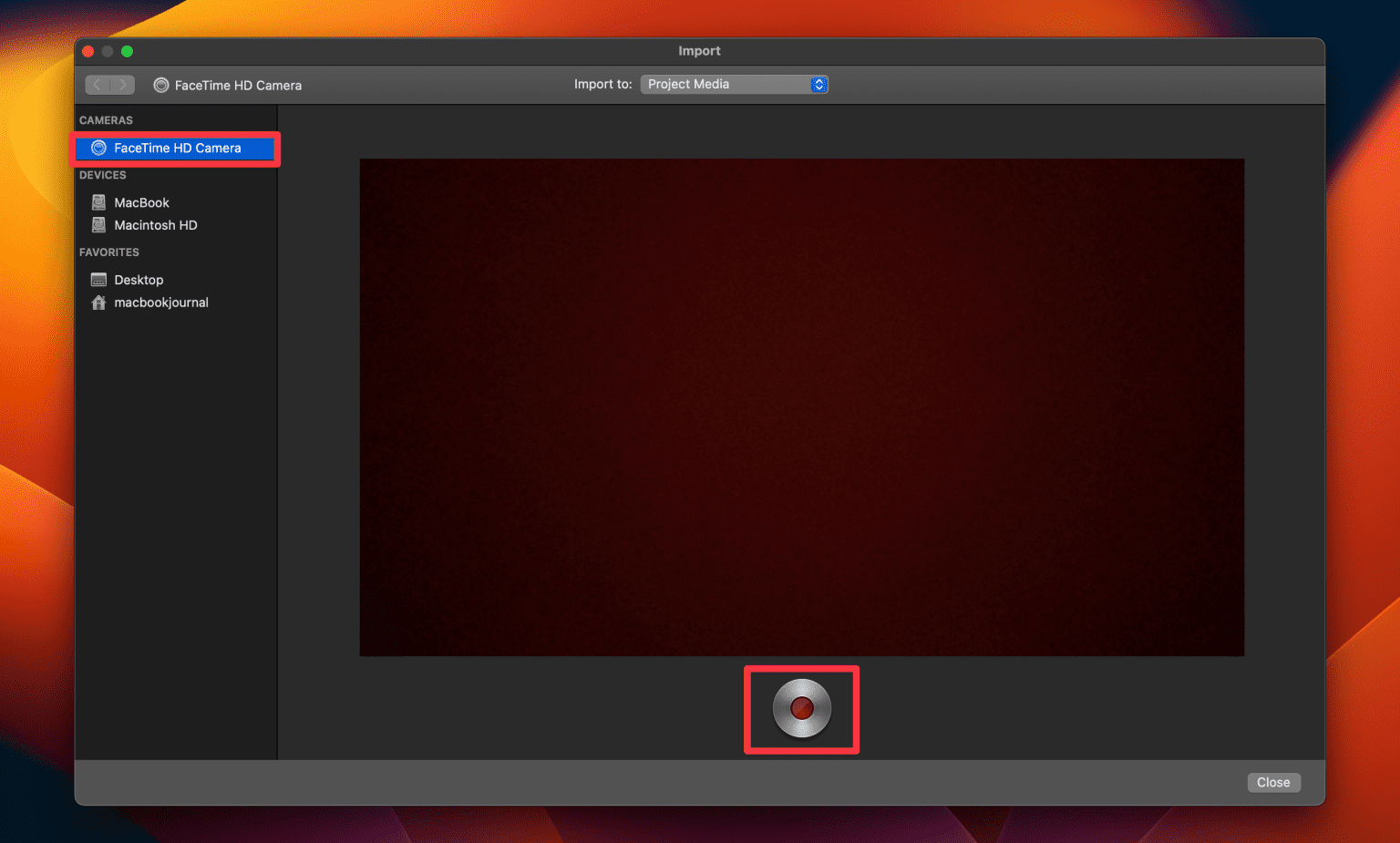Click the camera icon beside FaceTime HD Camera in sidebar

coord(98,148)
